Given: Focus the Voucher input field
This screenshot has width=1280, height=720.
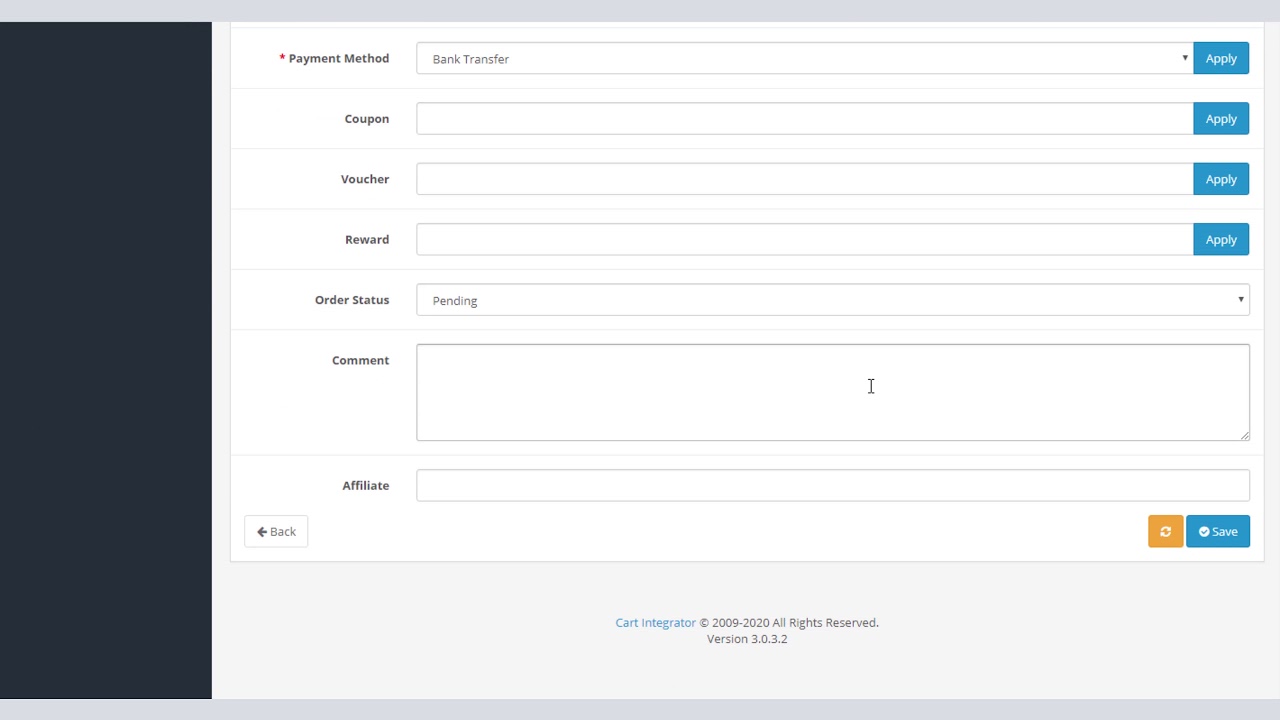Looking at the screenshot, I should [805, 179].
